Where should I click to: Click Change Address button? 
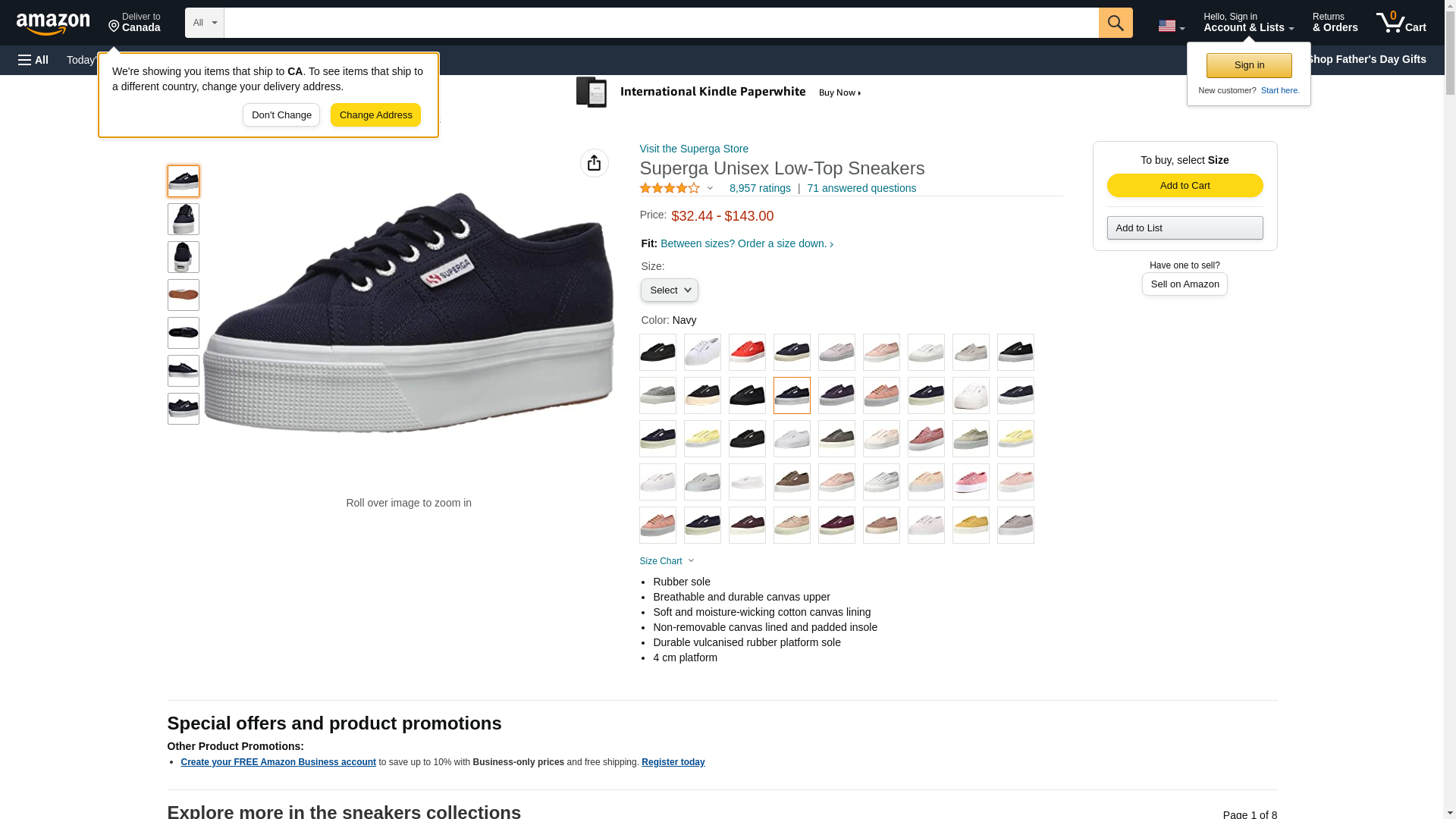pos(375,115)
